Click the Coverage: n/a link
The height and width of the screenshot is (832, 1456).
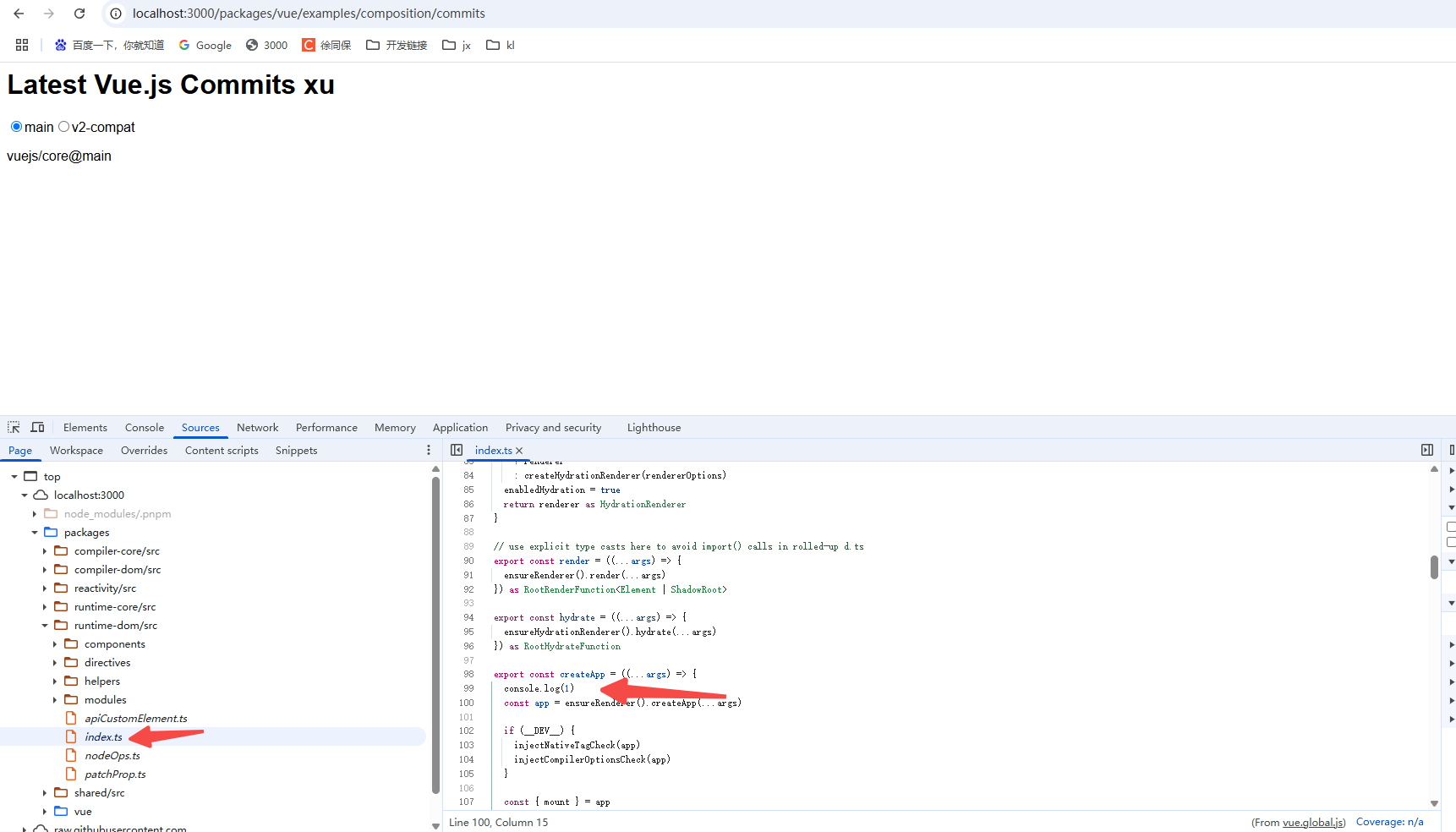tap(1389, 822)
